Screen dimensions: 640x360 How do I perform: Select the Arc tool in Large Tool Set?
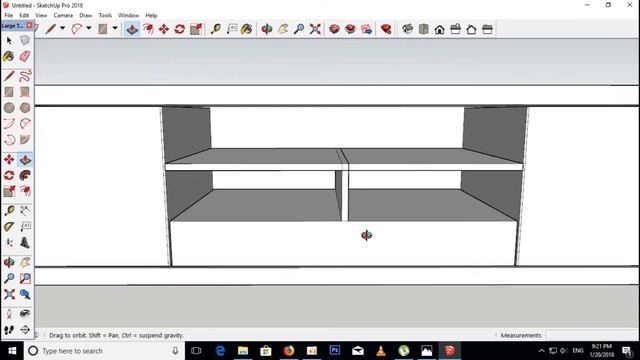(x=9, y=124)
